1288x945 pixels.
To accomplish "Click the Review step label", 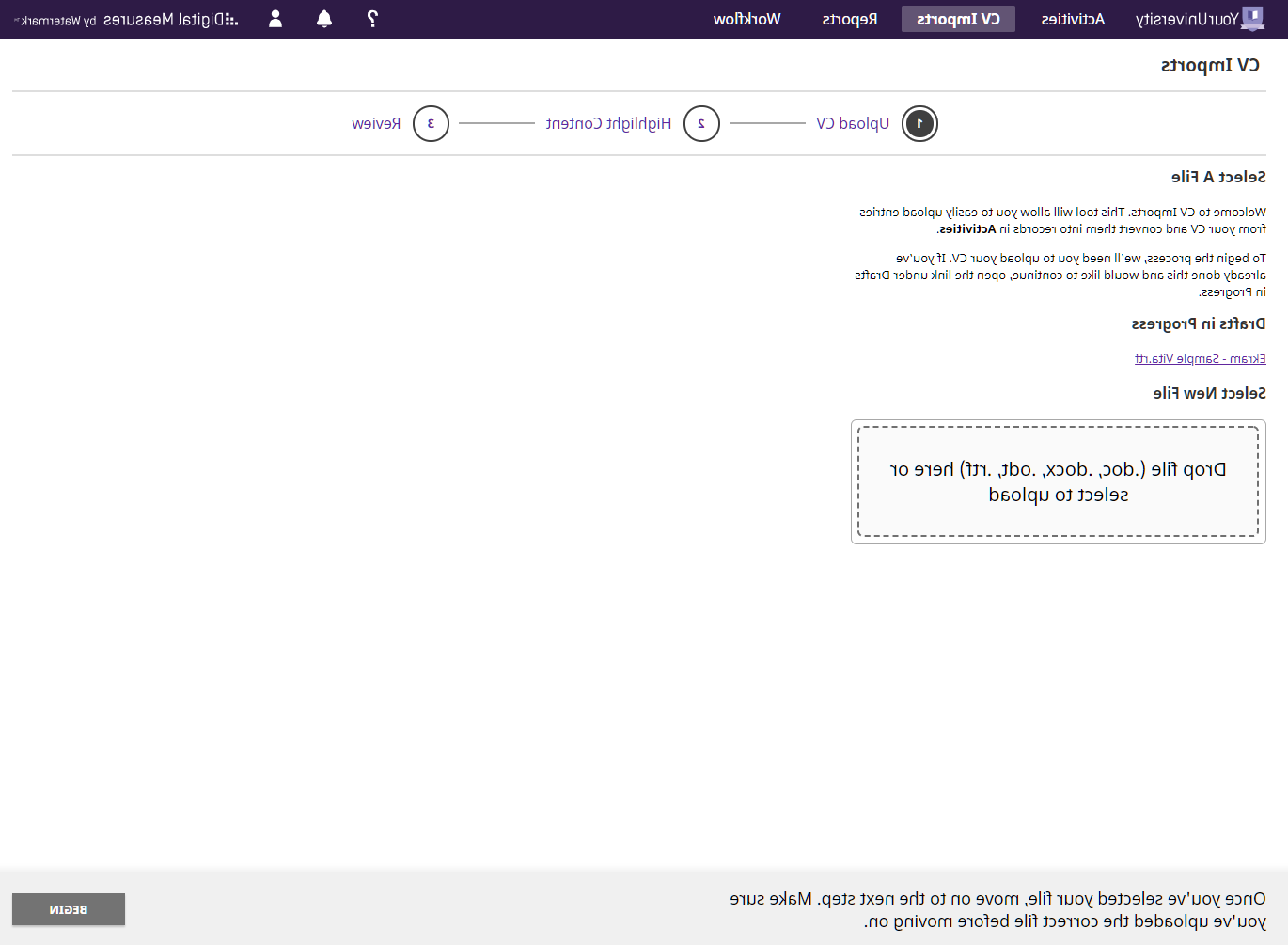I will click(376, 123).
